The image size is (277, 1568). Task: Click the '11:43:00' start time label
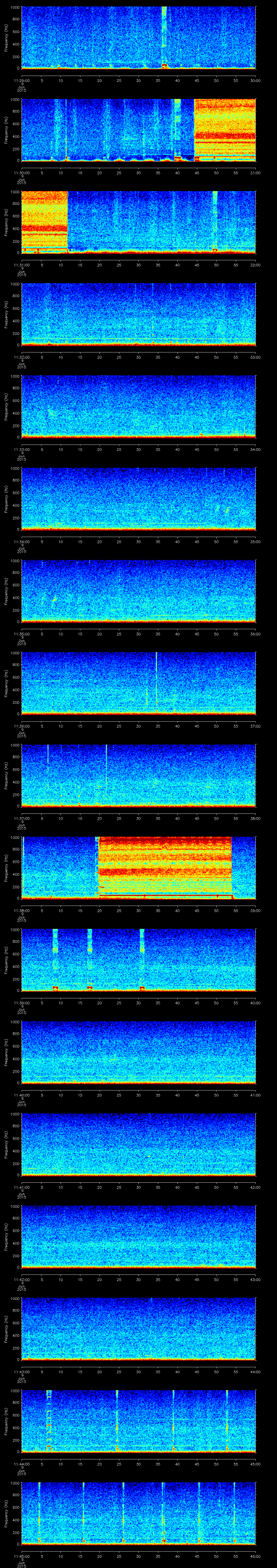(21, 1372)
